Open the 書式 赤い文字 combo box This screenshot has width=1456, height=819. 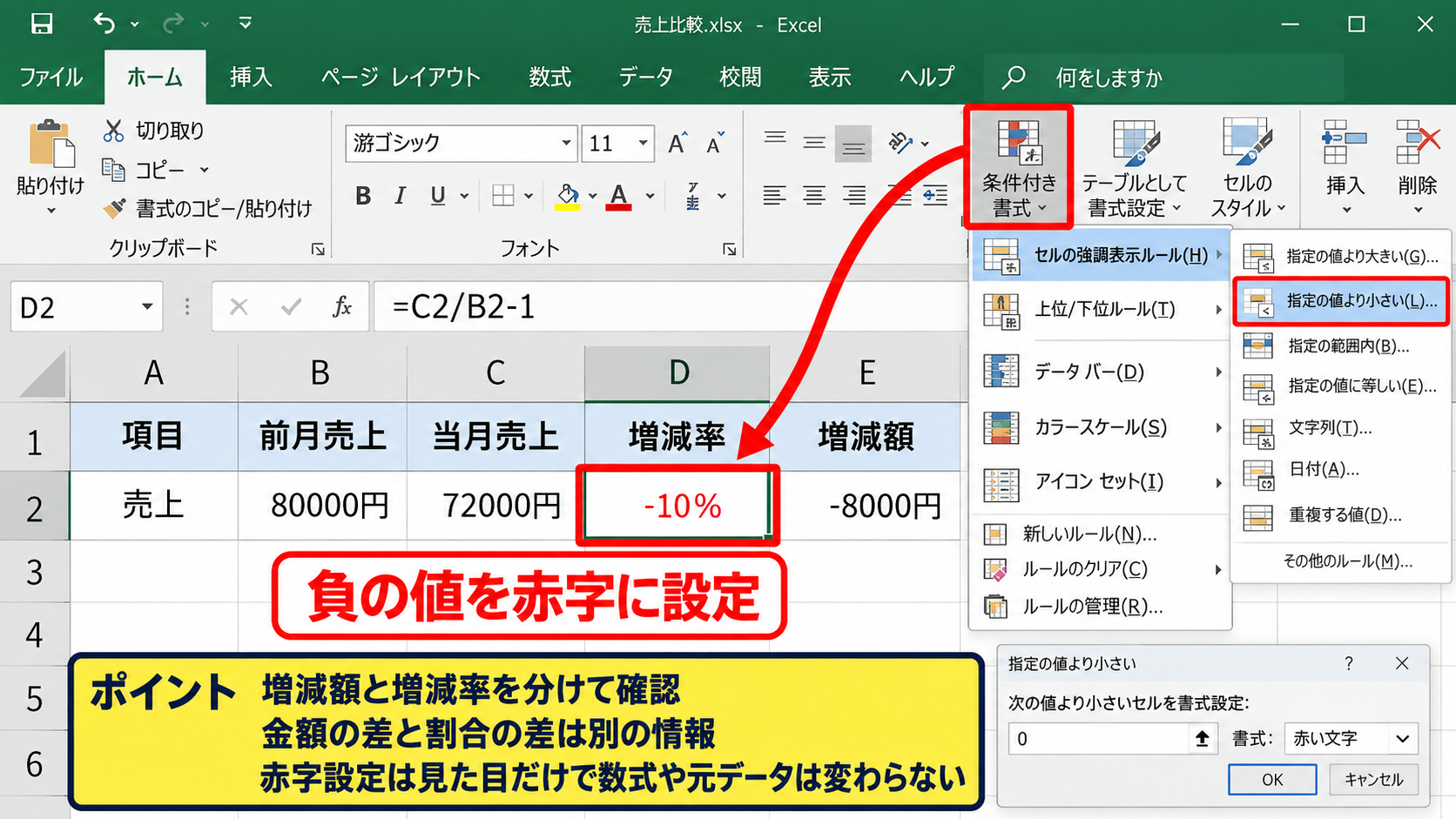click(1351, 739)
